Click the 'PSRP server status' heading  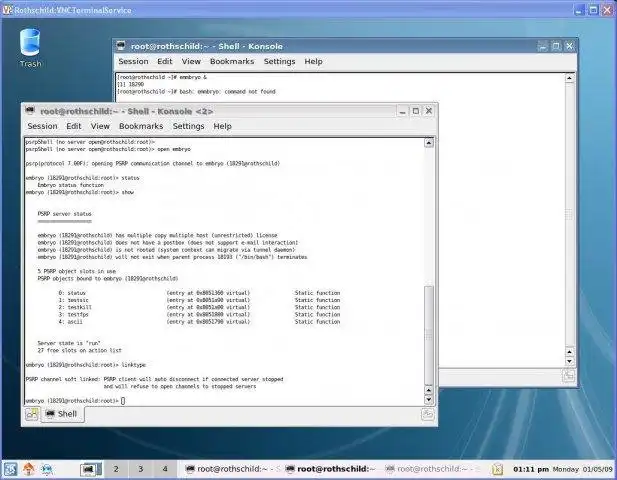coord(65,214)
